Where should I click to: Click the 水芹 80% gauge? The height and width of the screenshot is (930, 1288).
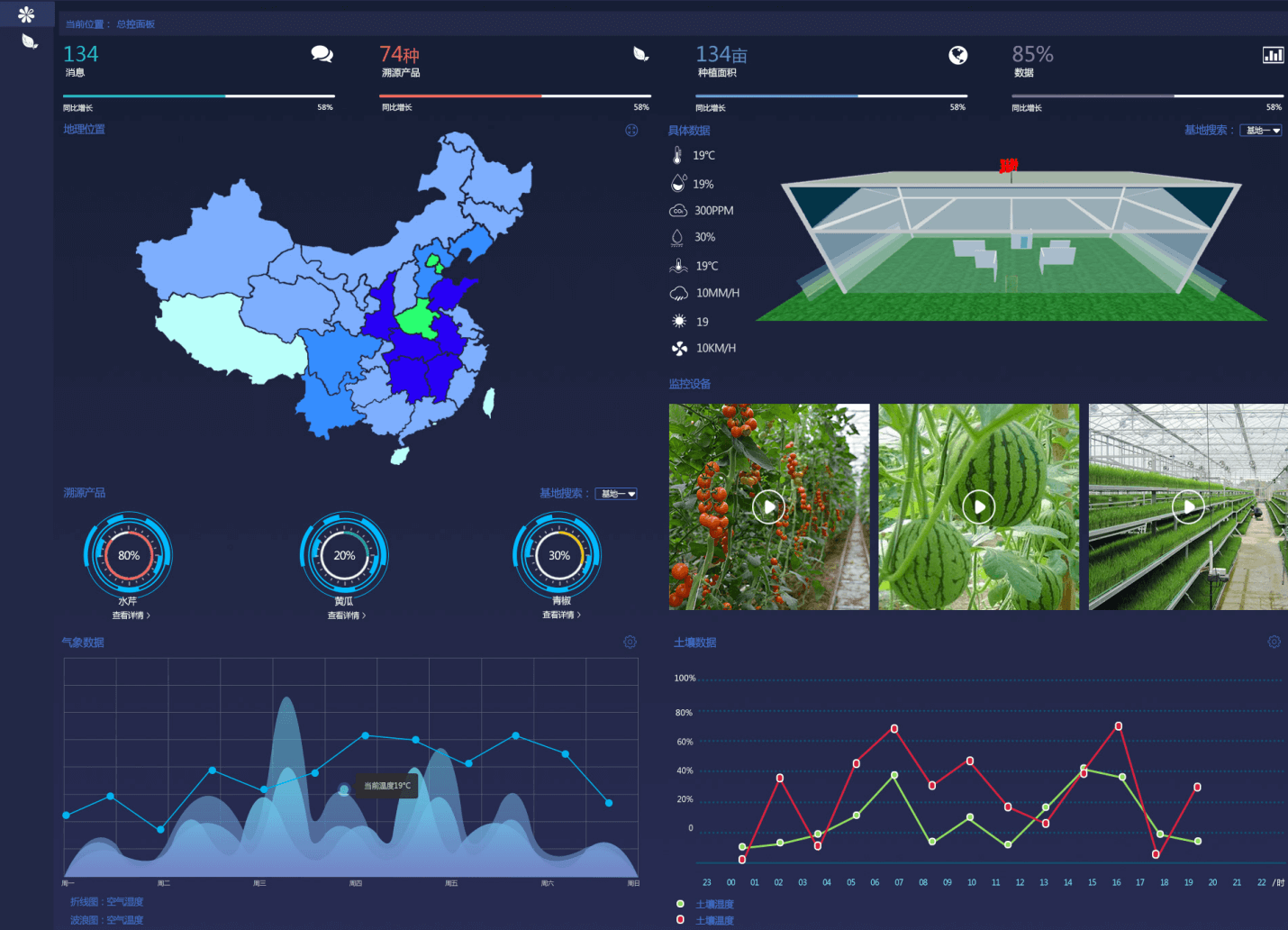tap(128, 555)
